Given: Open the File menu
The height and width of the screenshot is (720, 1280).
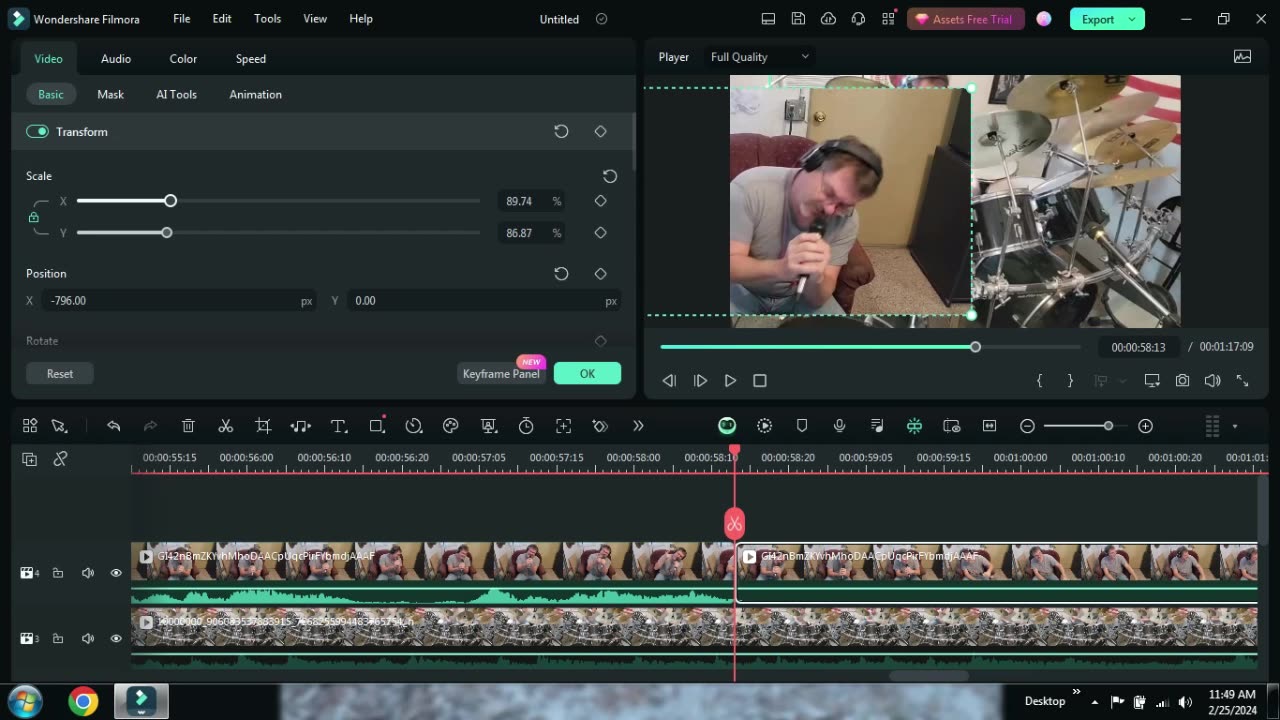Looking at the screenshot, I should pyautogui.click(x=181, y=19).
